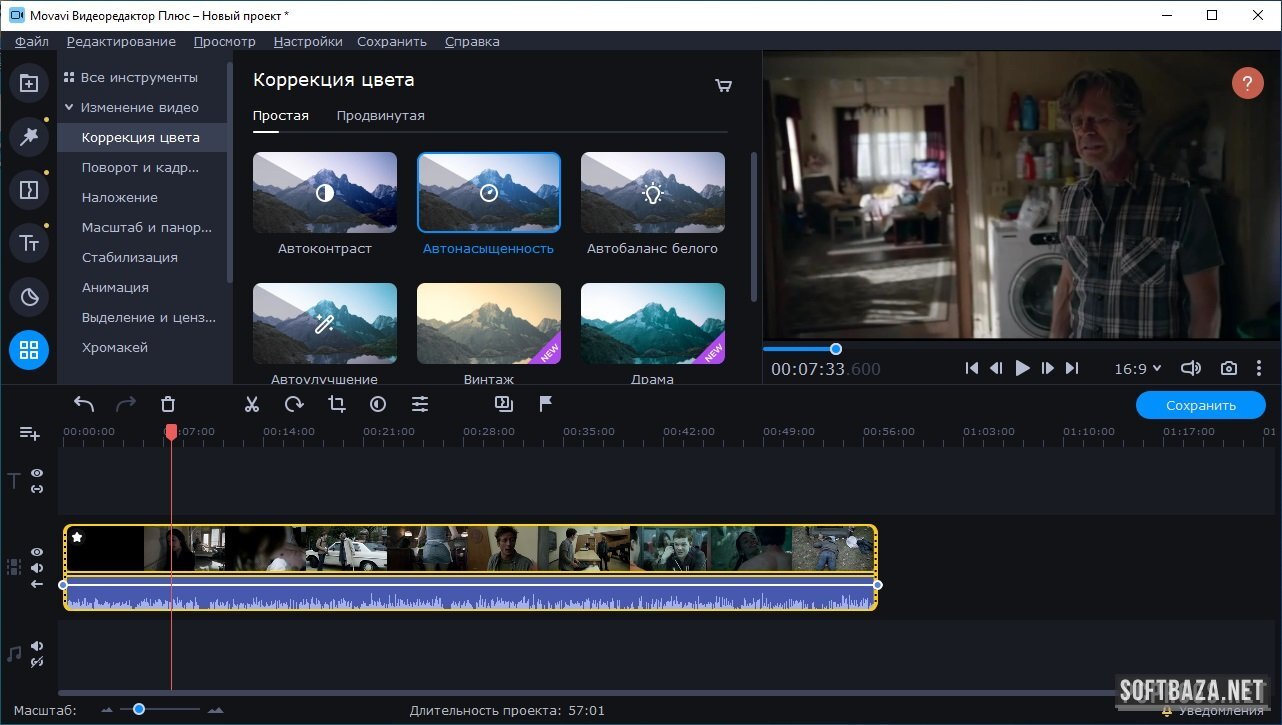The height and width of the screenshot is (725, 1282).
Task: Click the blue Сохранить button
Action: (1200, 405)
